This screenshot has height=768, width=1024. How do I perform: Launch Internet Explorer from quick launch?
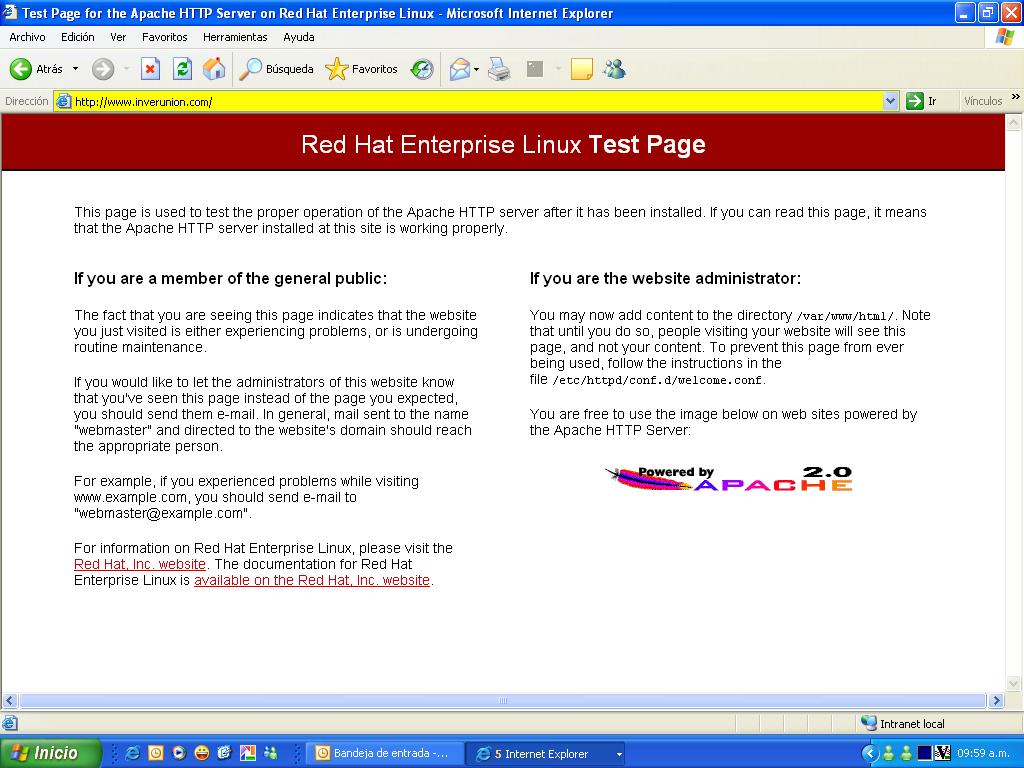(133, 753)
